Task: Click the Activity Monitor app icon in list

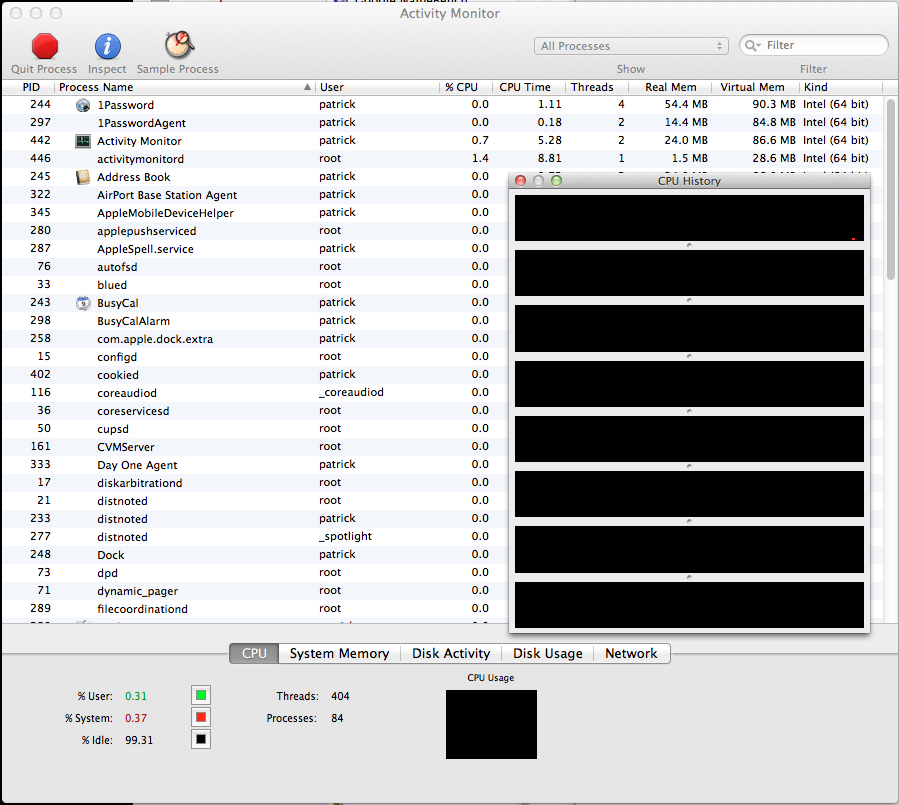Action: [83, 141]
